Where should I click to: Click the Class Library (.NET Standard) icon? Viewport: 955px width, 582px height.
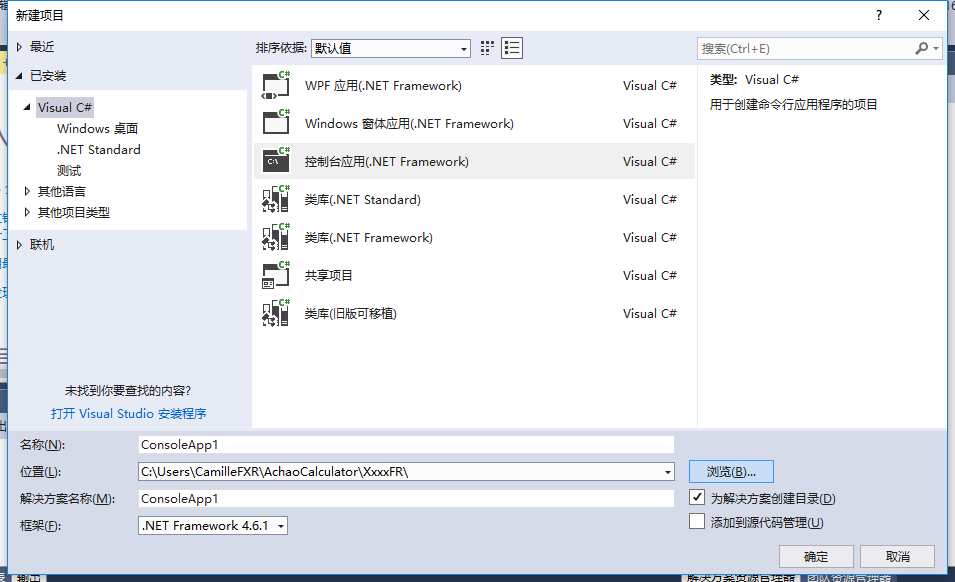275,199
